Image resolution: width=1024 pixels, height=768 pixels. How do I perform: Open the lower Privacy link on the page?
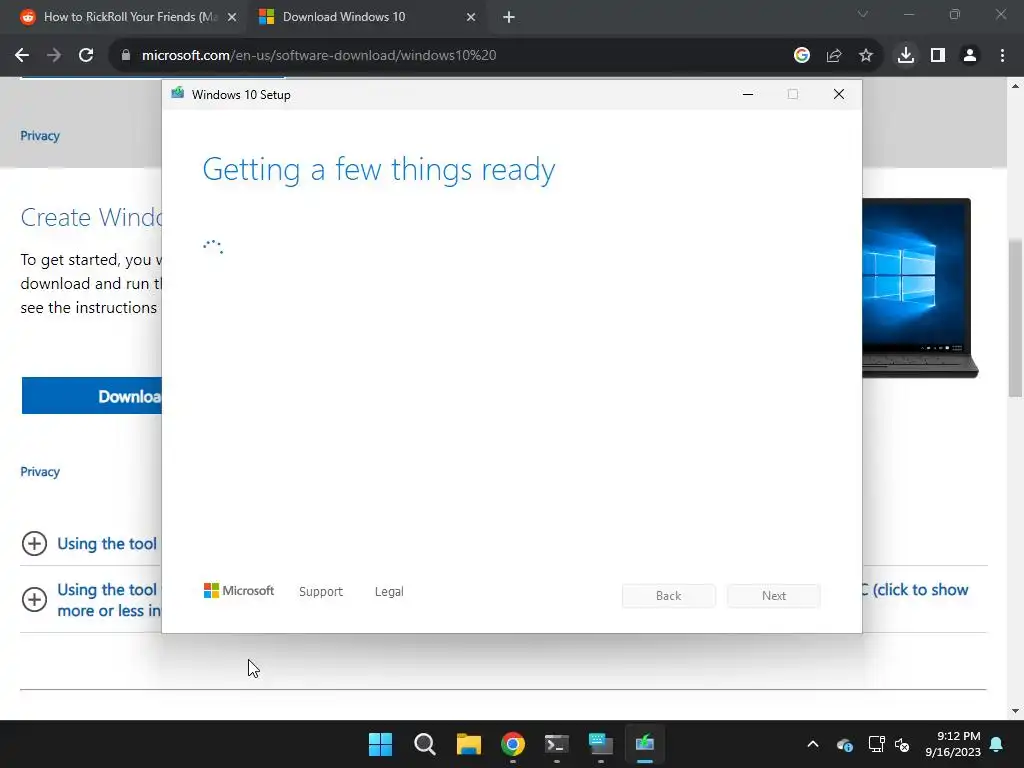pos(40,472)
